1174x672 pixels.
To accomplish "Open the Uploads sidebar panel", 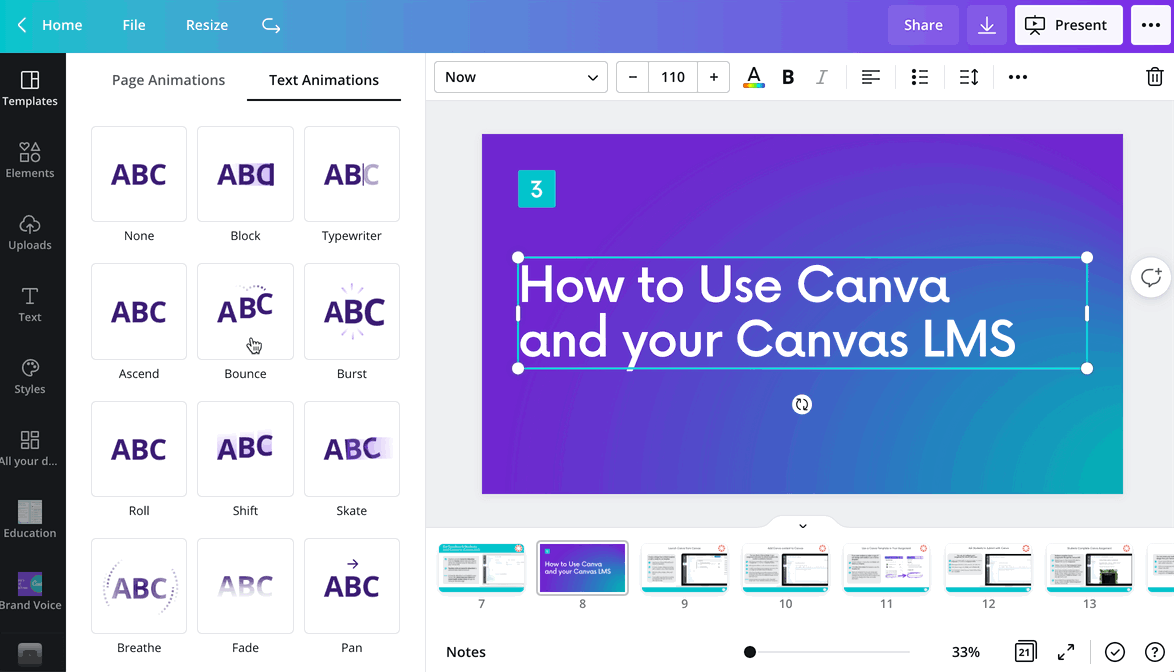I will [x=30, y=233].
